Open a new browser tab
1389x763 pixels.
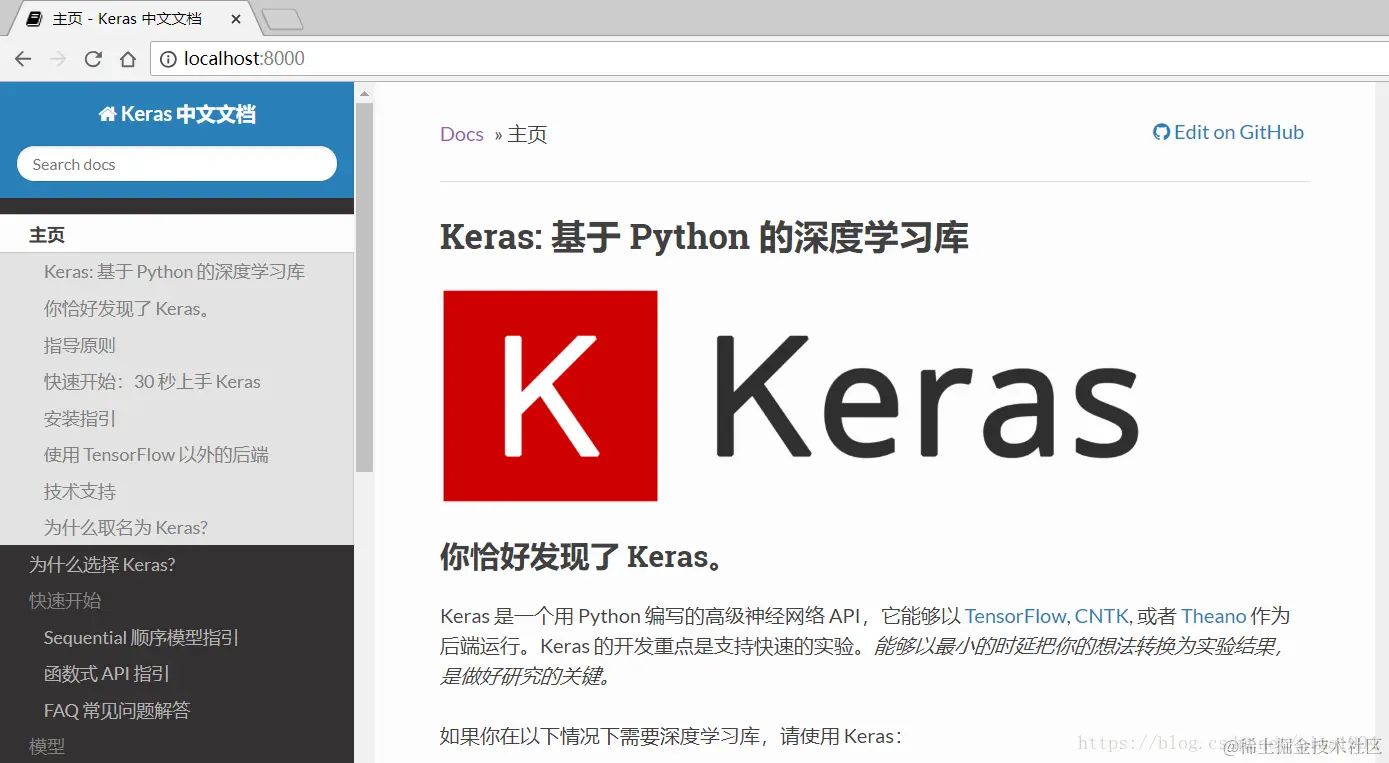click(x=282, y=19)
